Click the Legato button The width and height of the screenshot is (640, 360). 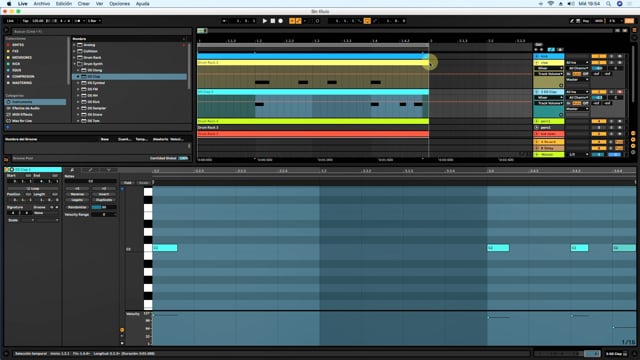[x=77, y=200]
